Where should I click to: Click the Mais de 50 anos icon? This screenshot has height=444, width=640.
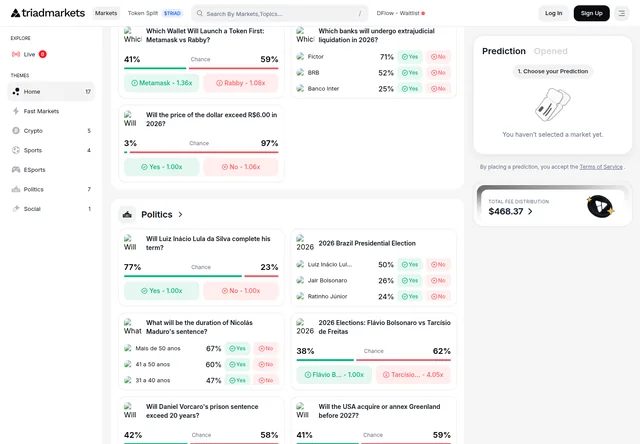(128, 348)
